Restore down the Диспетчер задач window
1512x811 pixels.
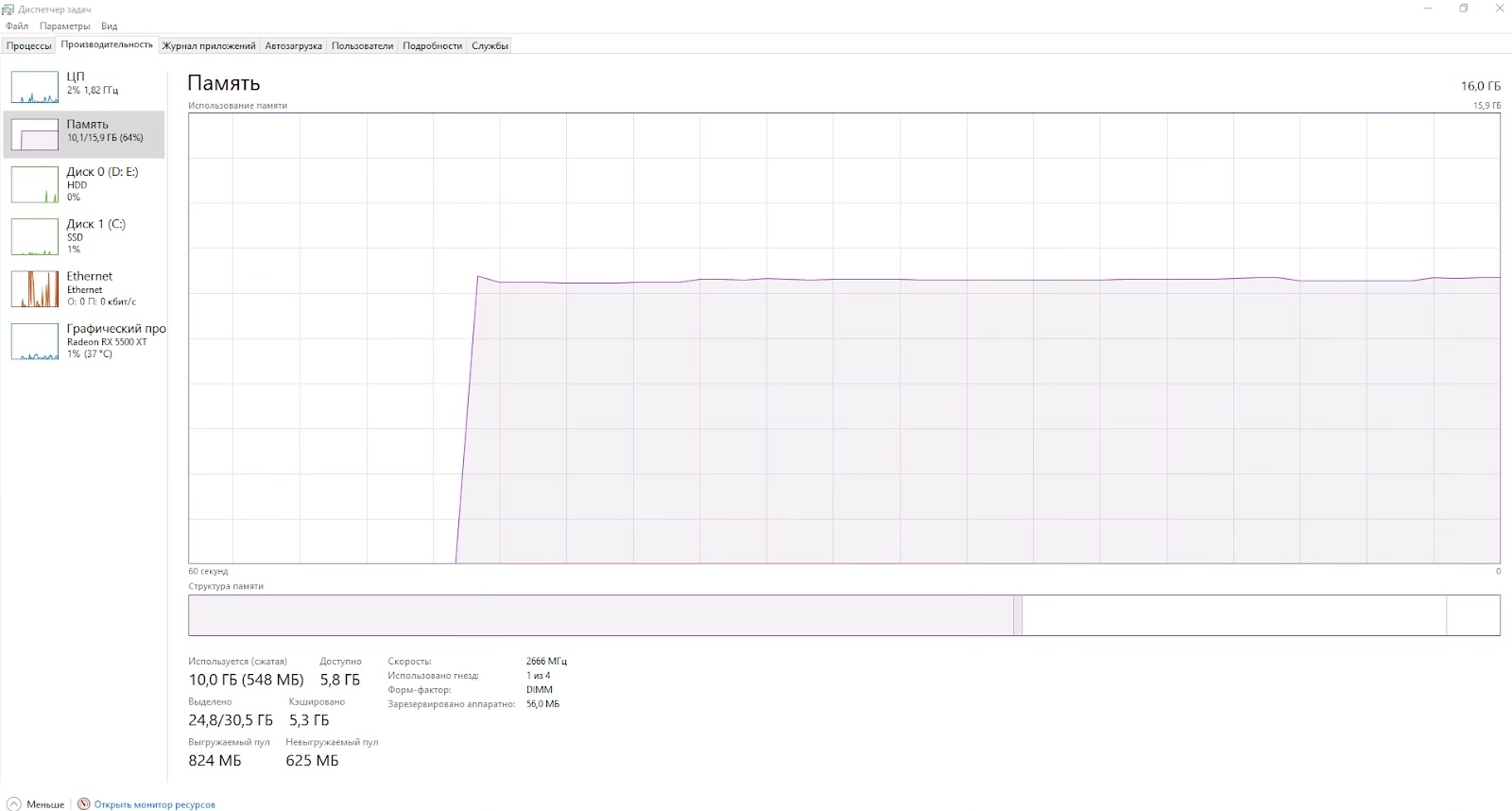1464,9
